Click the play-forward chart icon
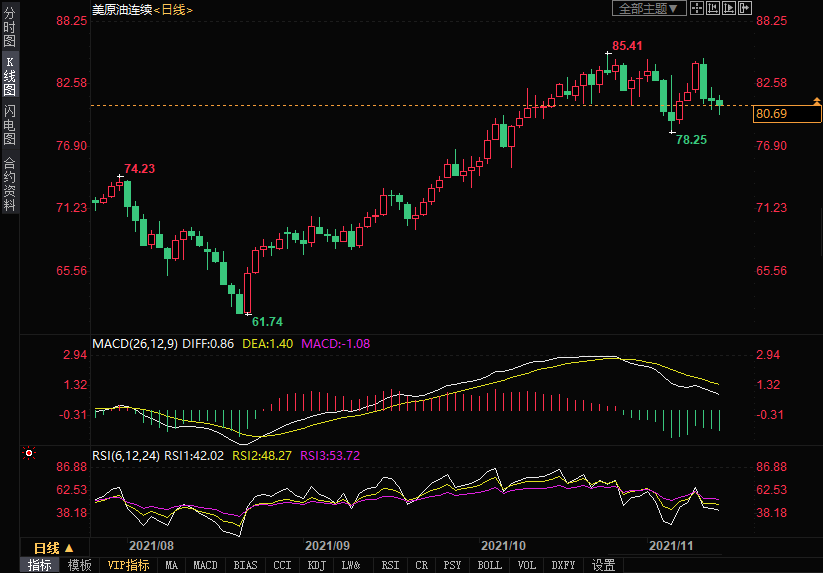 point(729,8)
